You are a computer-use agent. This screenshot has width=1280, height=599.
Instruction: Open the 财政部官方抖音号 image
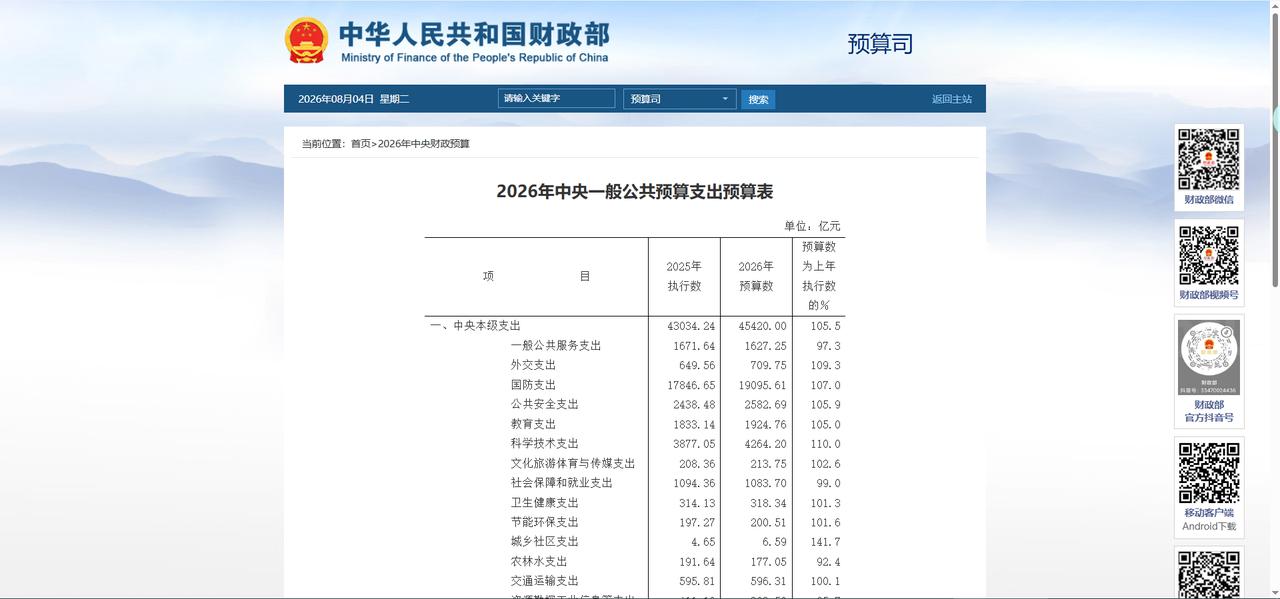(1208, 358)
